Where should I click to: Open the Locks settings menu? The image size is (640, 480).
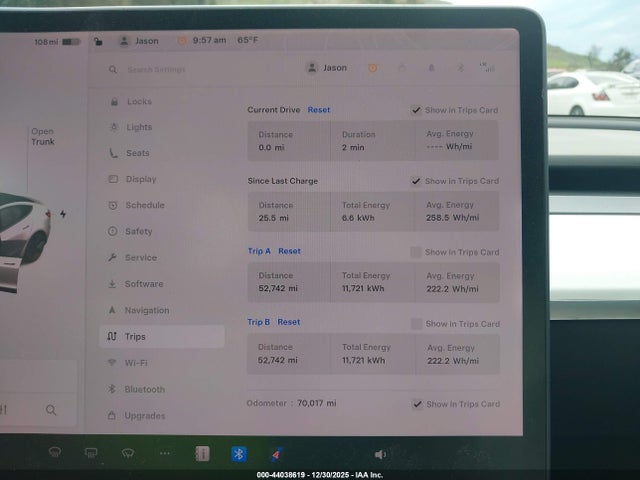(131, 102)
